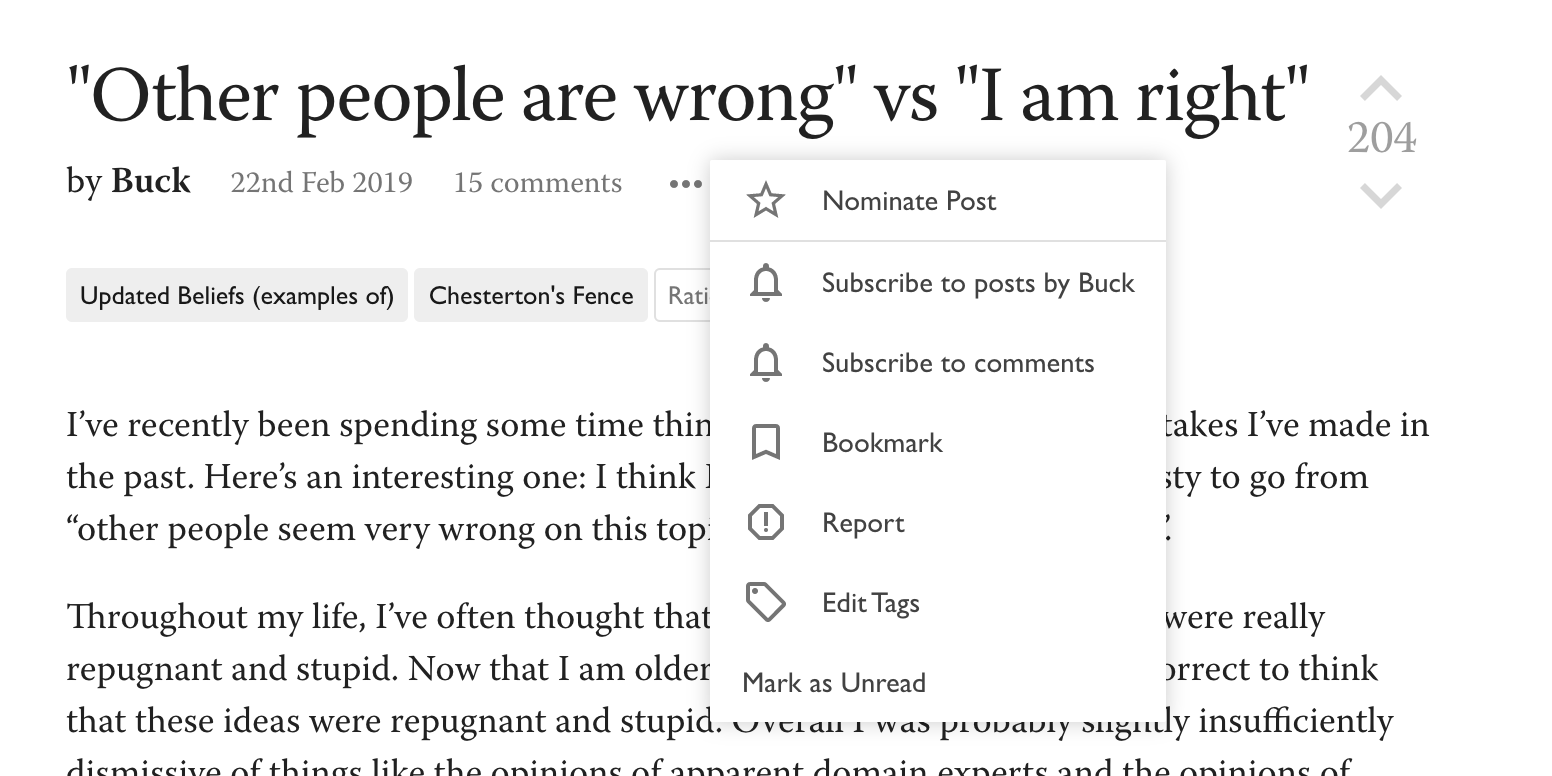Downvote the post with the down arrow
1552x776 pixels.
(x=1381, y=194)
